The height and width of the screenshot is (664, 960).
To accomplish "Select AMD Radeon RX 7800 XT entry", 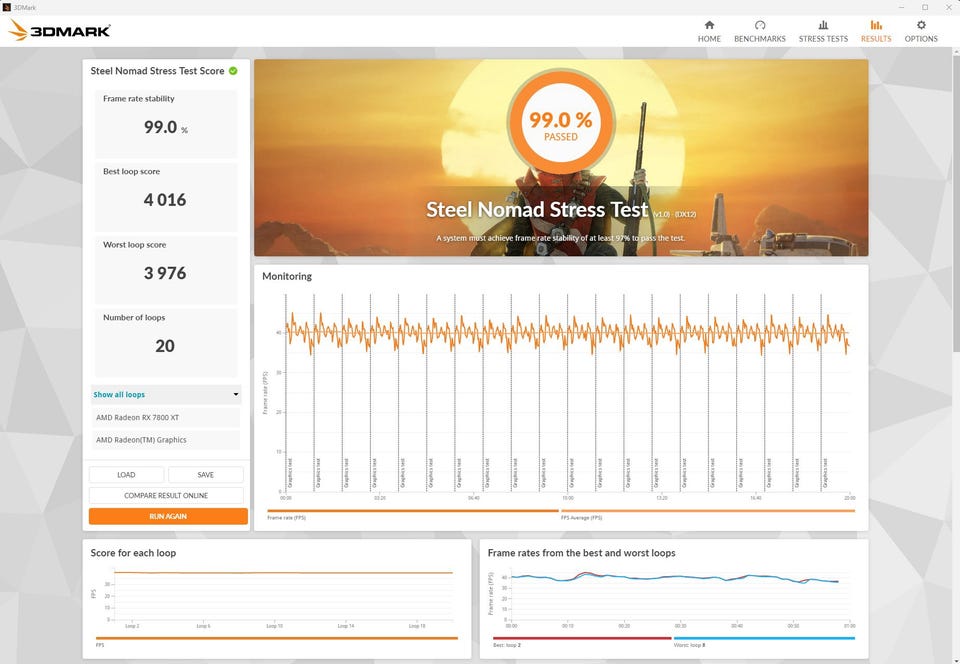I will pyautogui.click(x=166, y=417).
